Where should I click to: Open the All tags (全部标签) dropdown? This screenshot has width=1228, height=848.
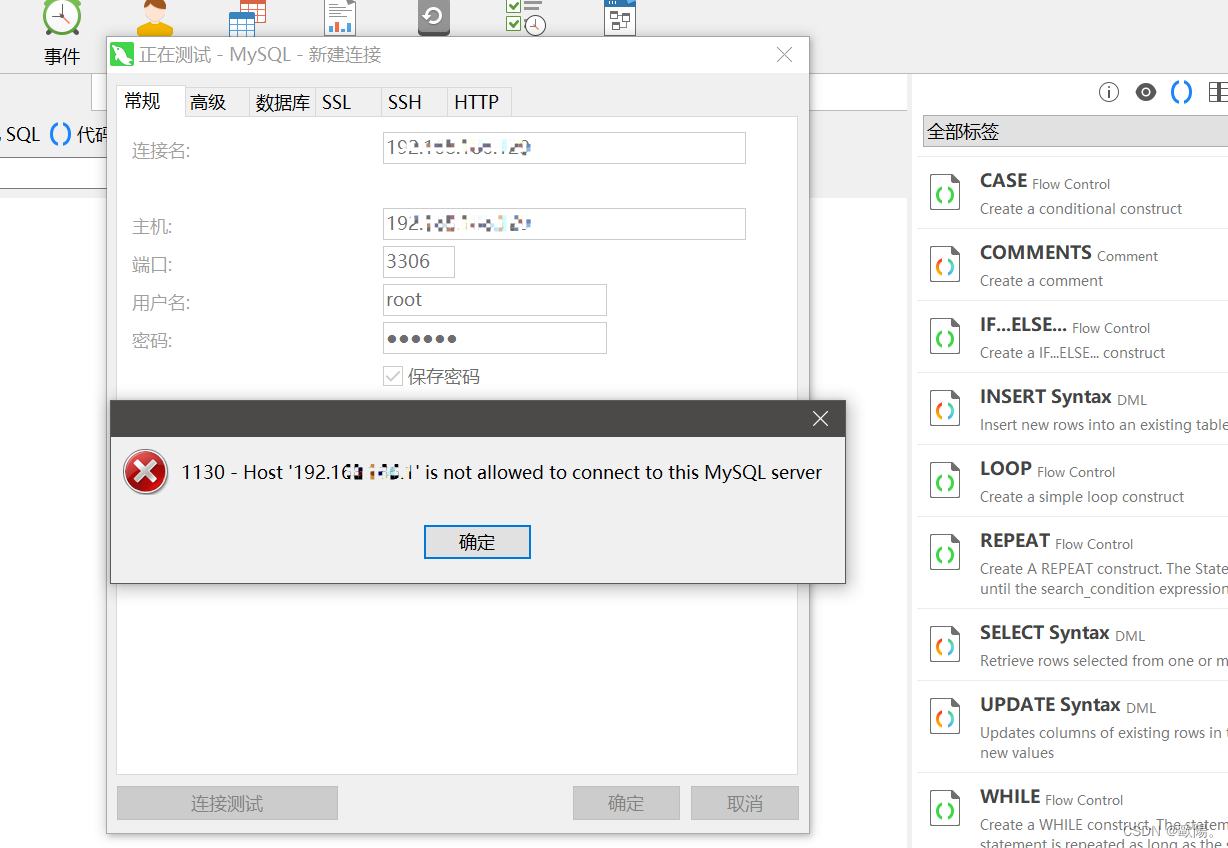click(x=1075, y=131)
